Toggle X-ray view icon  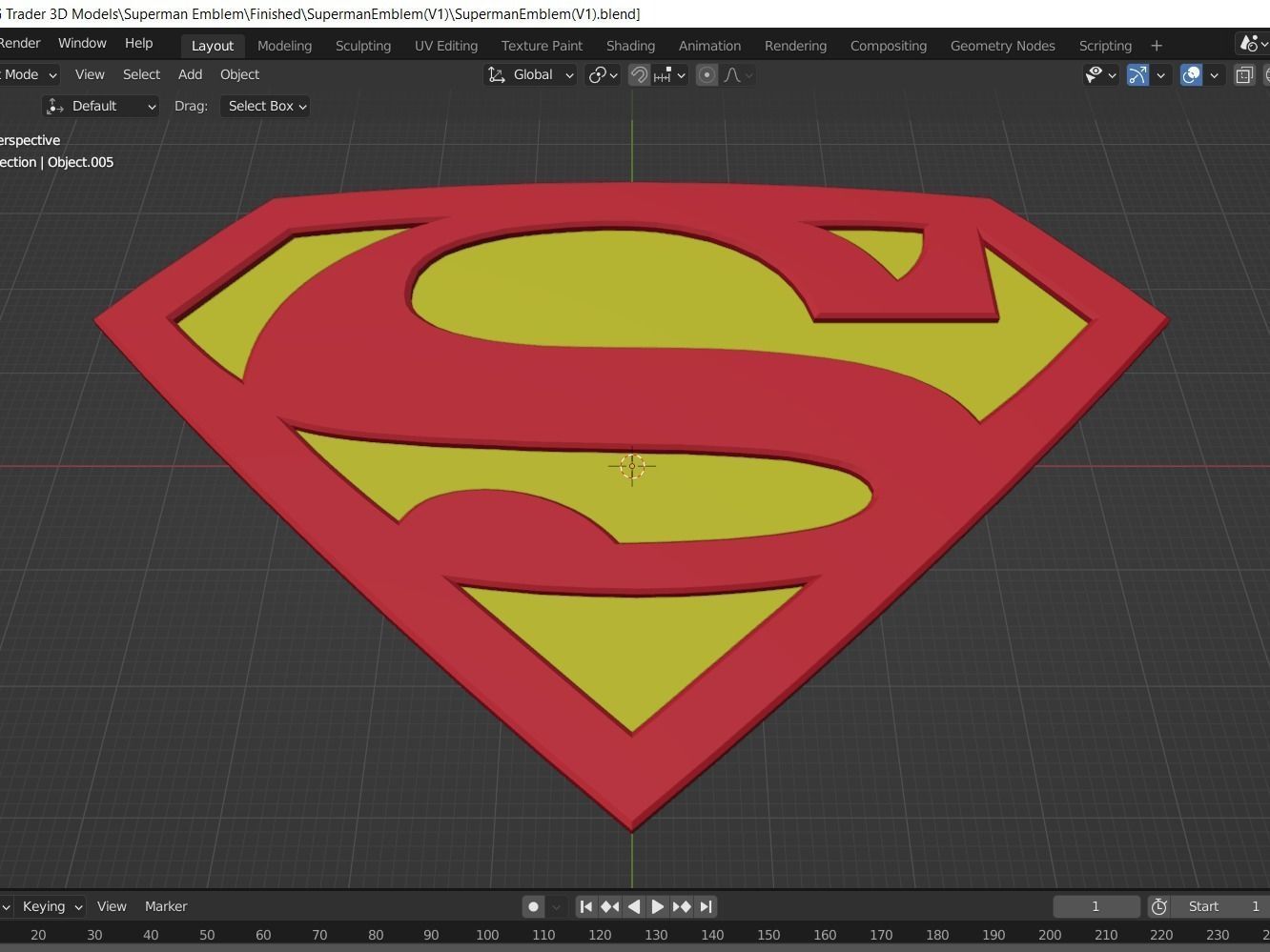pyautogui.click(x=1244, y=74)
